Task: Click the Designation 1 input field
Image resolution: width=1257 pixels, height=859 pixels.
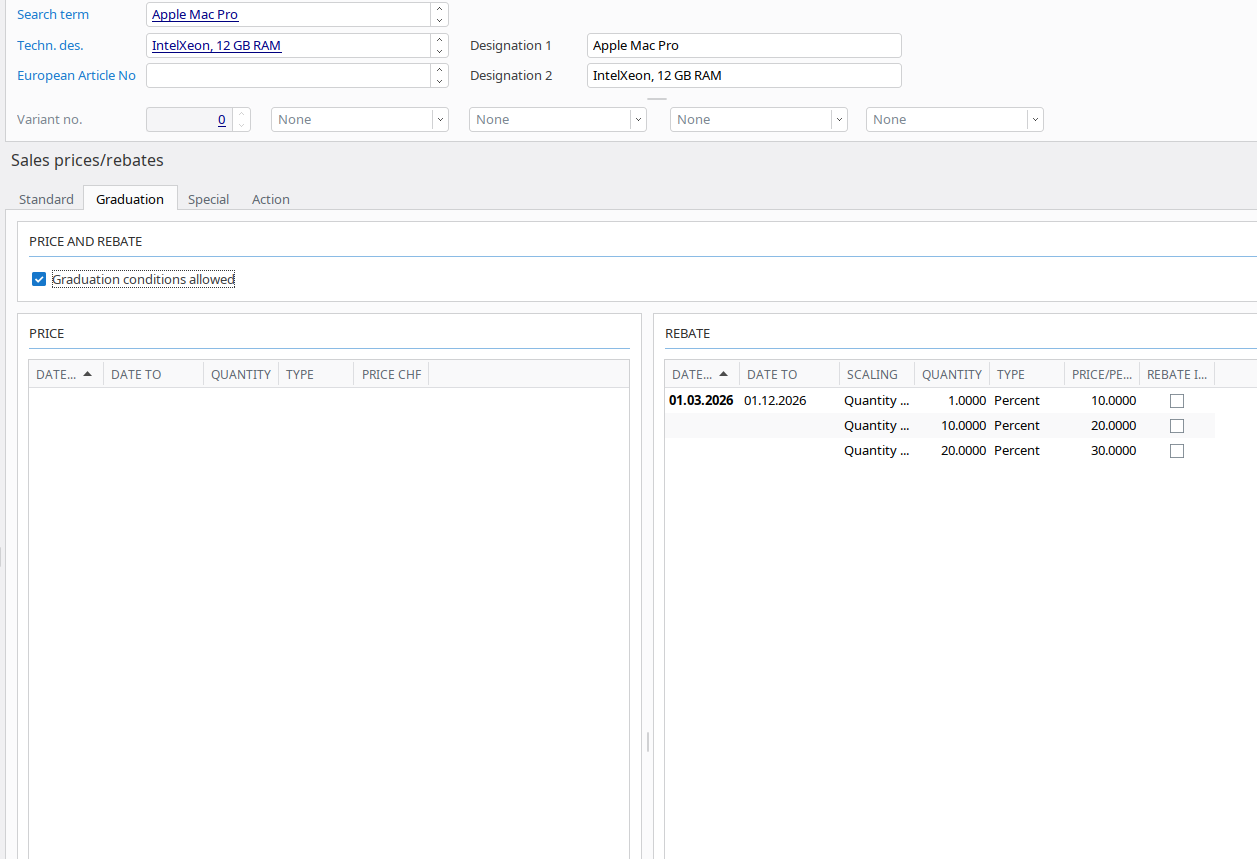Action: [743, 46]
